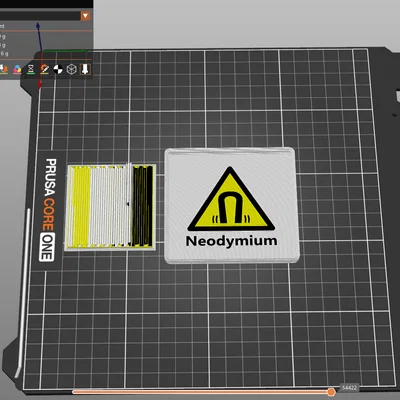This screenshot has height=400, width=400.
Task: Toggle the shells wireframe cube icon
Action: coord(72,69)
